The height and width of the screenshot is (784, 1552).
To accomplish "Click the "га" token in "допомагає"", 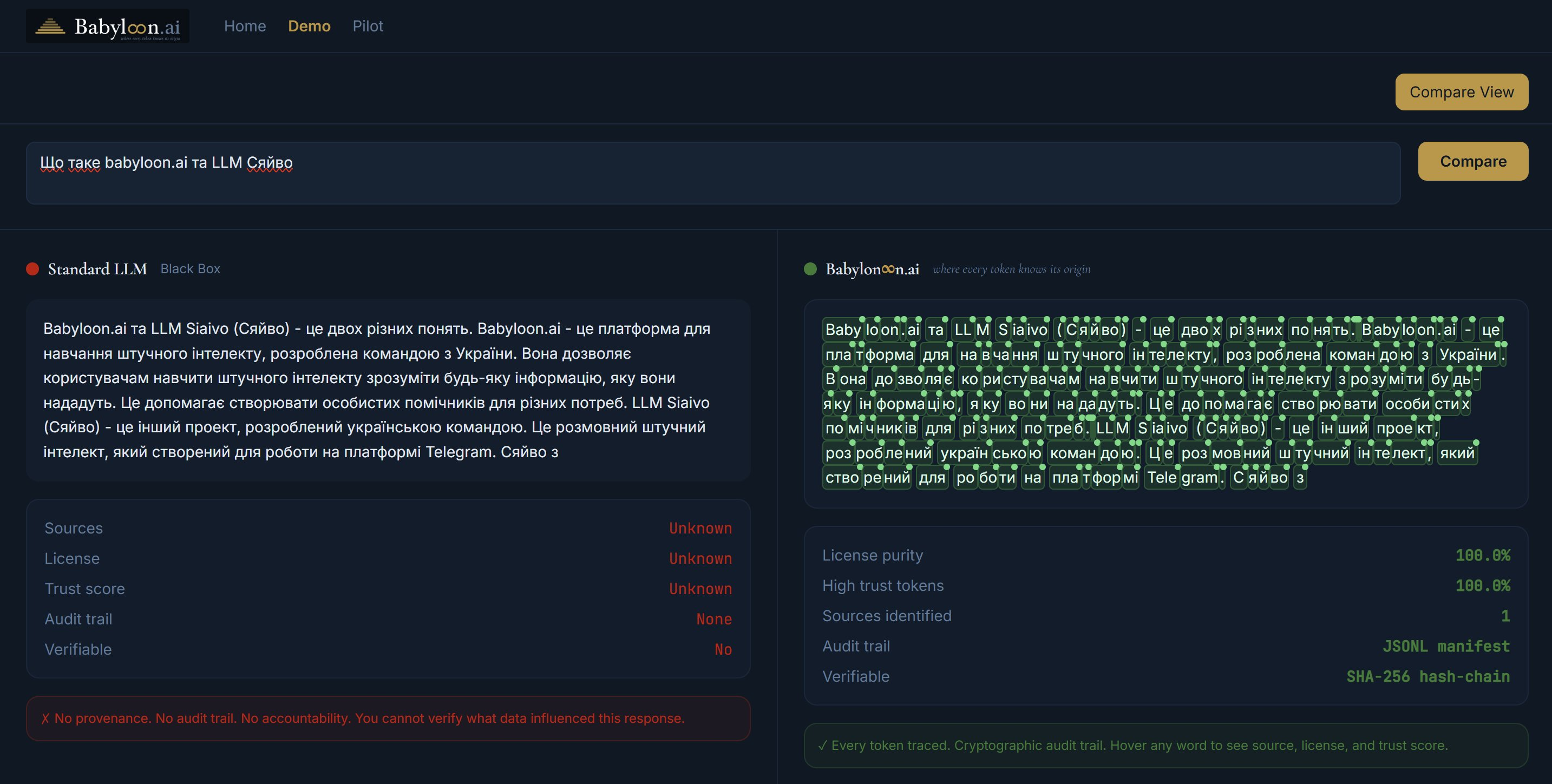I will click(x=1254, y=404).
